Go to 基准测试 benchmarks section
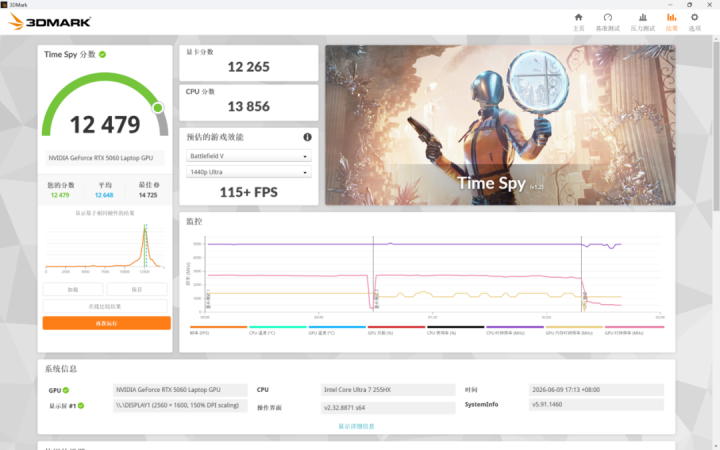The width and height of the screenshot is (720, 450). [x=608, y=22]
